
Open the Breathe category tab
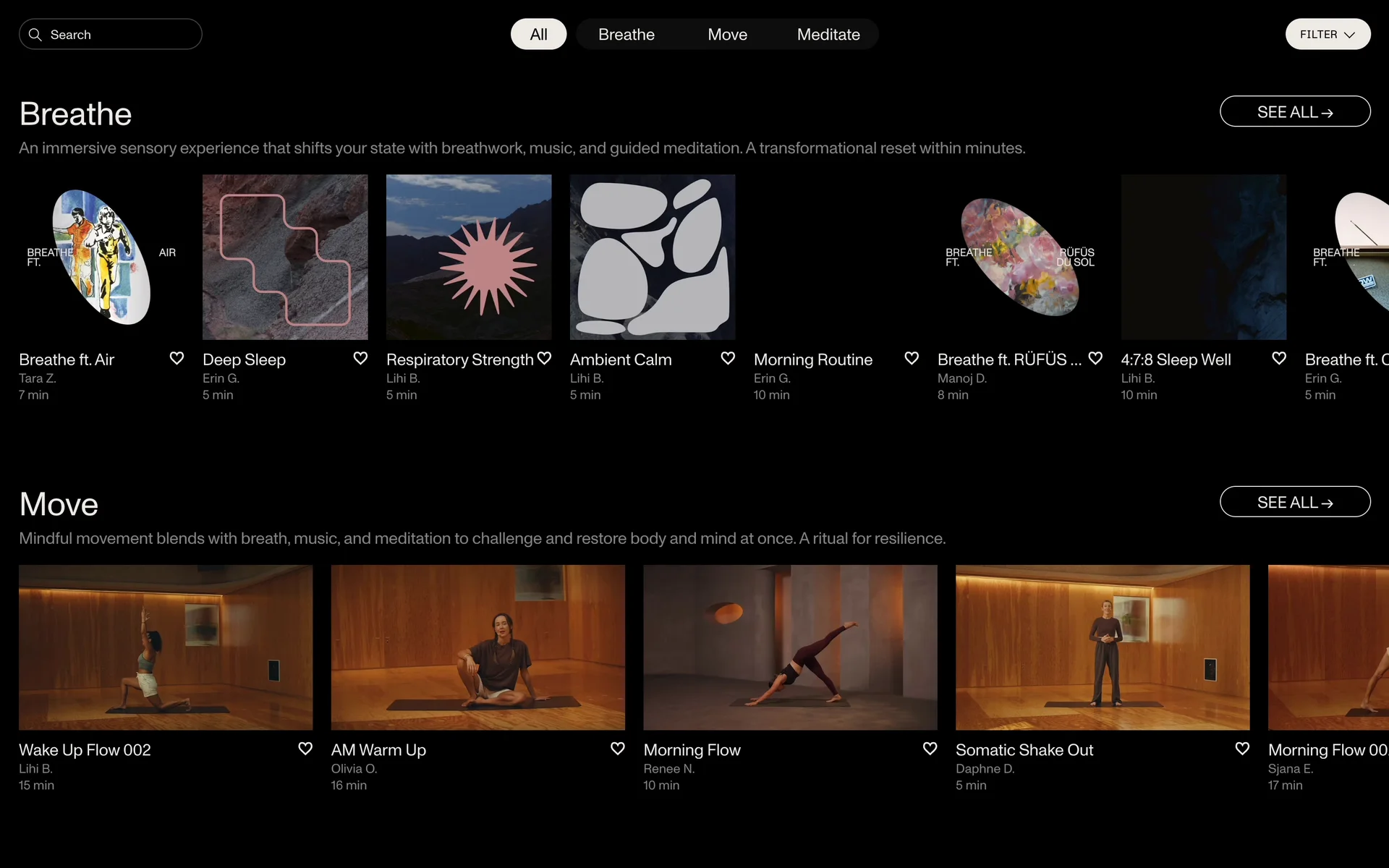pos(626,35)
